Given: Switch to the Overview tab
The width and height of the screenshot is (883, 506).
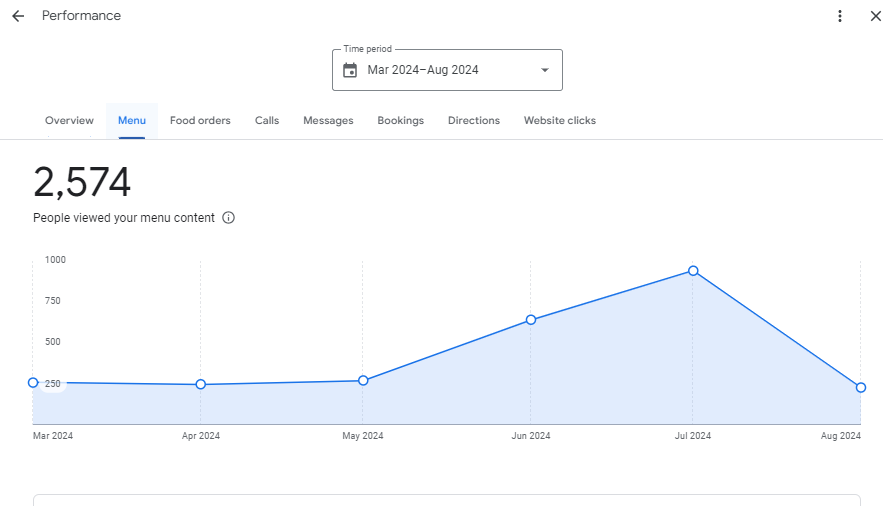Looking at the screenshot, I should [x=69, y=121].
